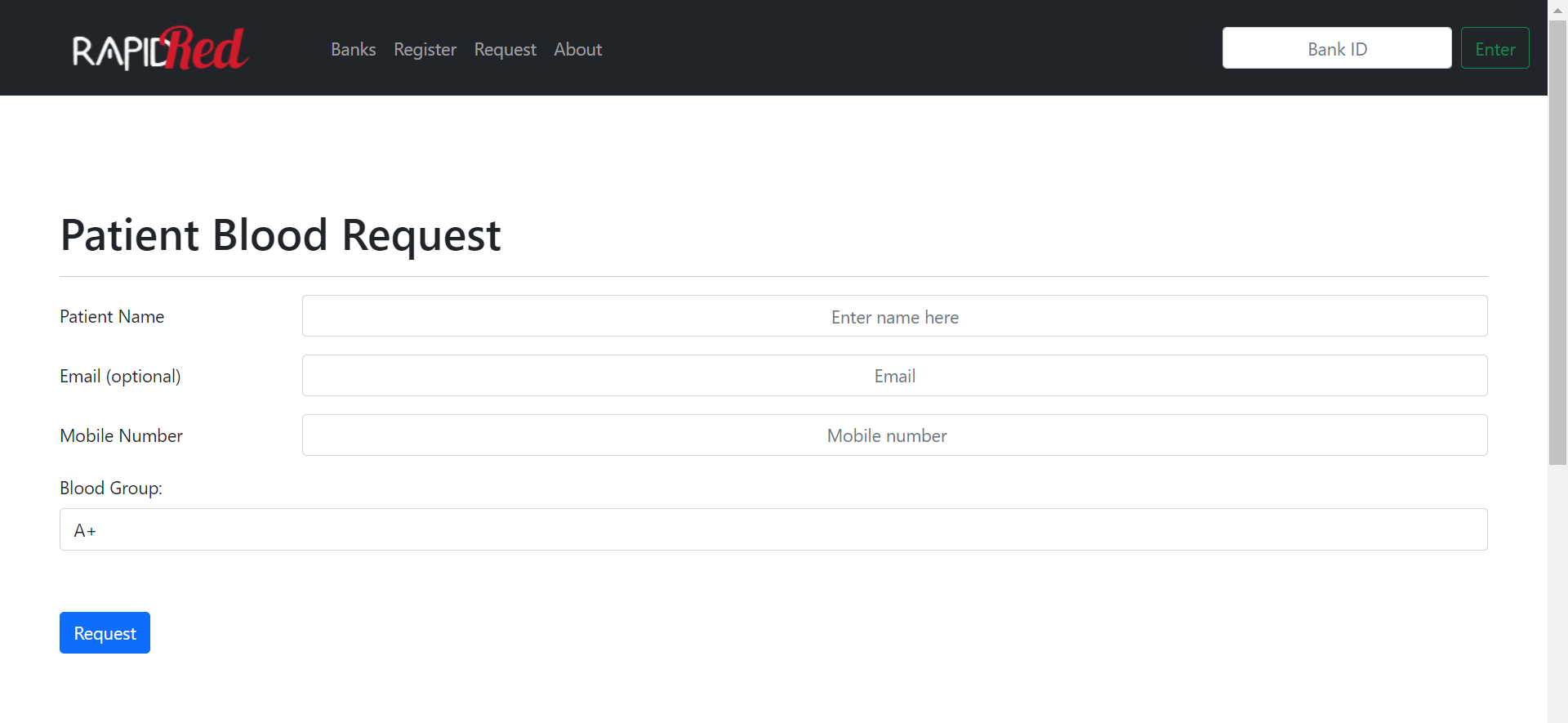Click the Blood Group label
This screenshot has width=1568, height=723.
111,488
